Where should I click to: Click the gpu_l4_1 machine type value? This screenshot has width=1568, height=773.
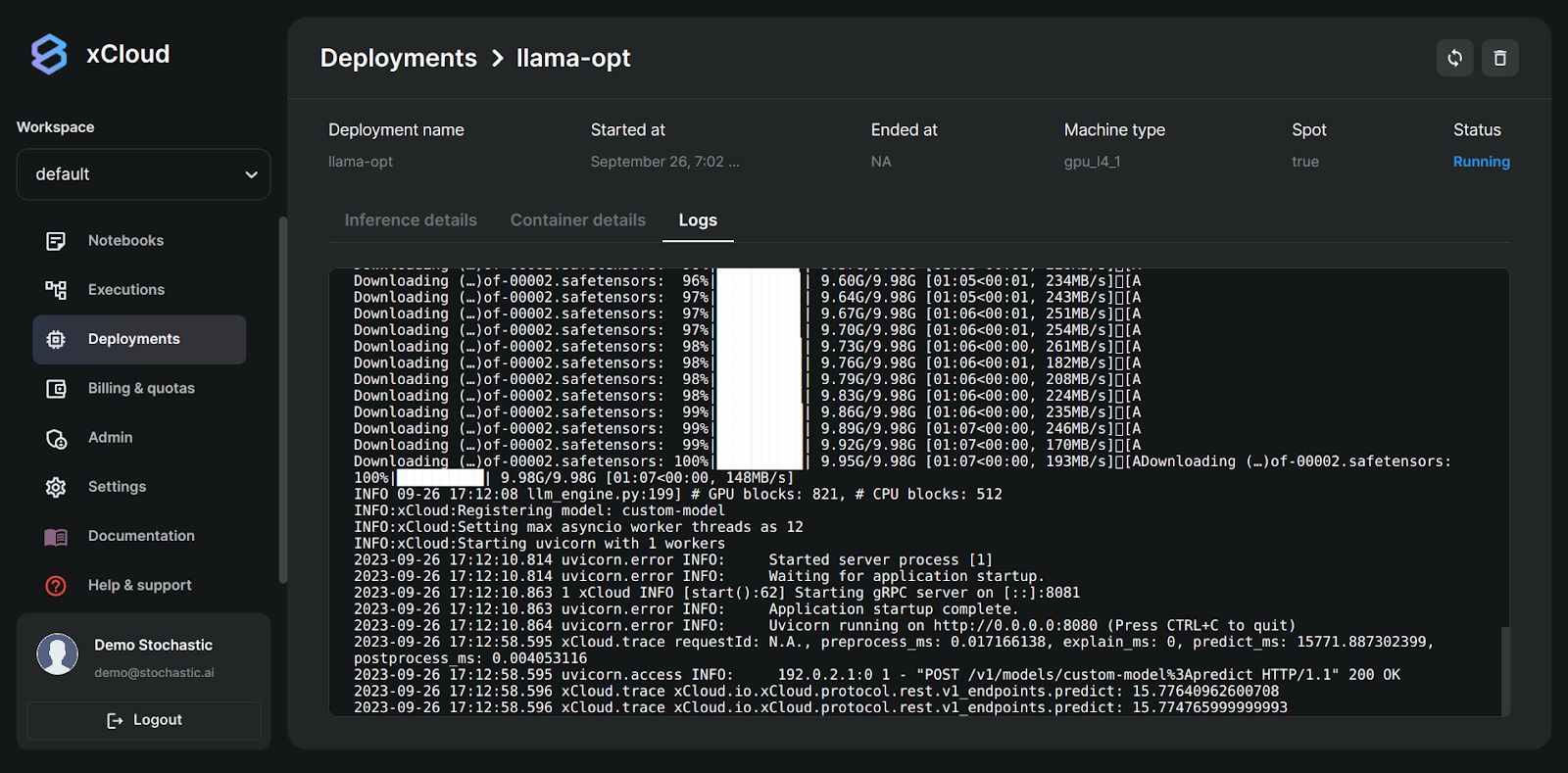coord(1092,162)
